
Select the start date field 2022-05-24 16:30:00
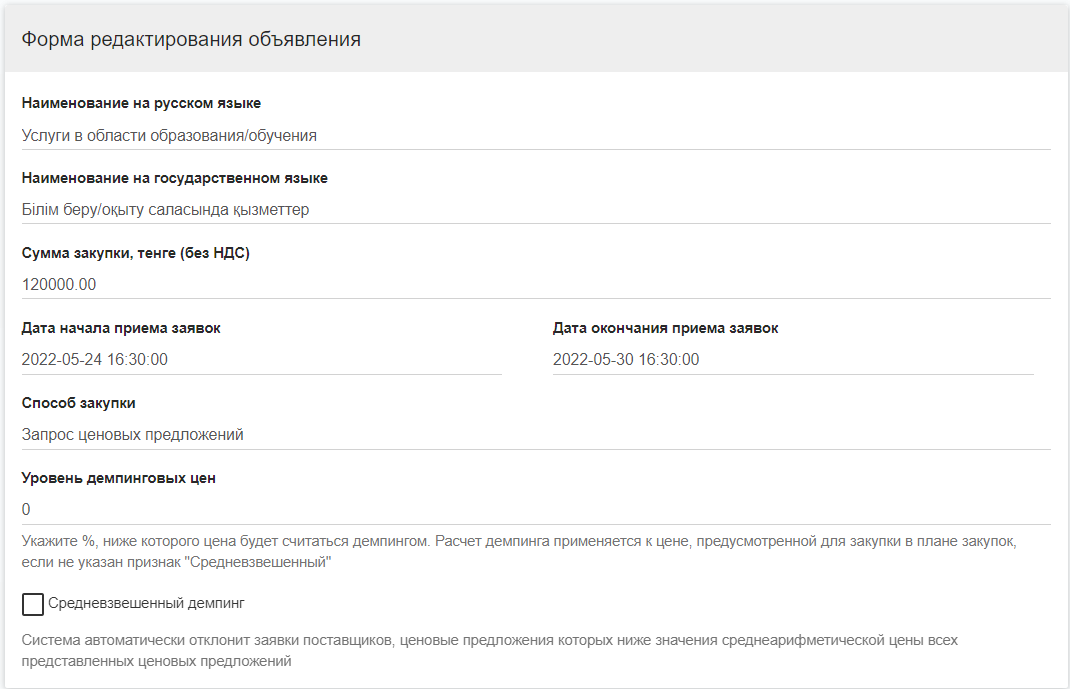click(261, 360)
